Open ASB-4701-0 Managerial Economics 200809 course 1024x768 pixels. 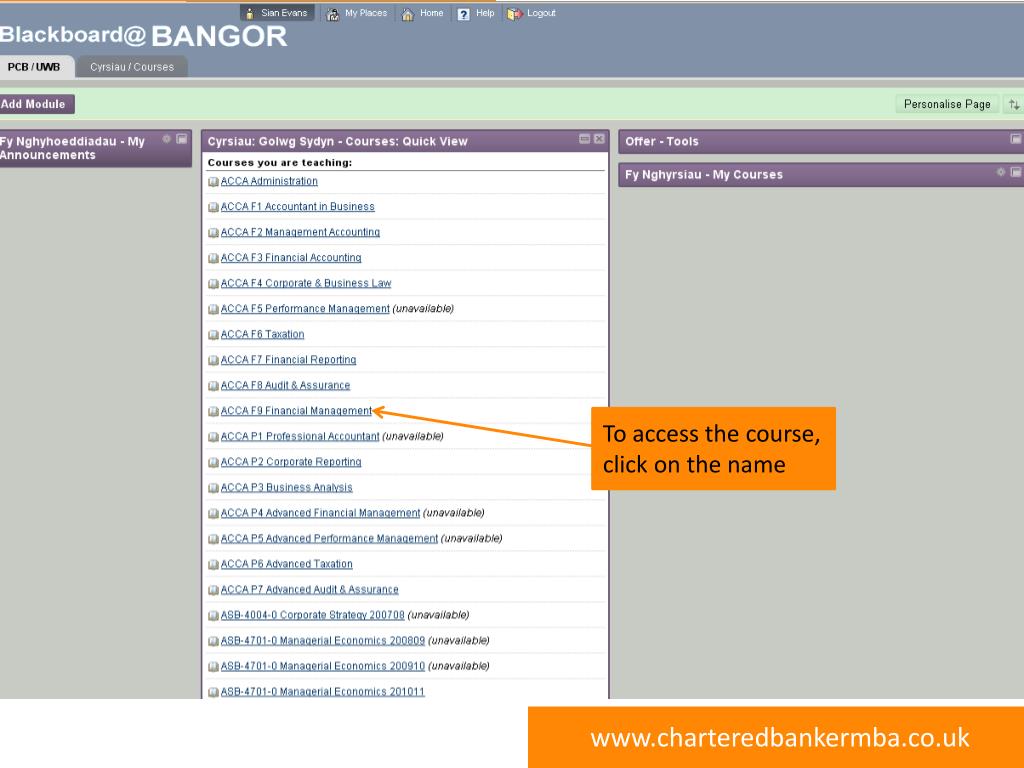(x=323, y=641)
